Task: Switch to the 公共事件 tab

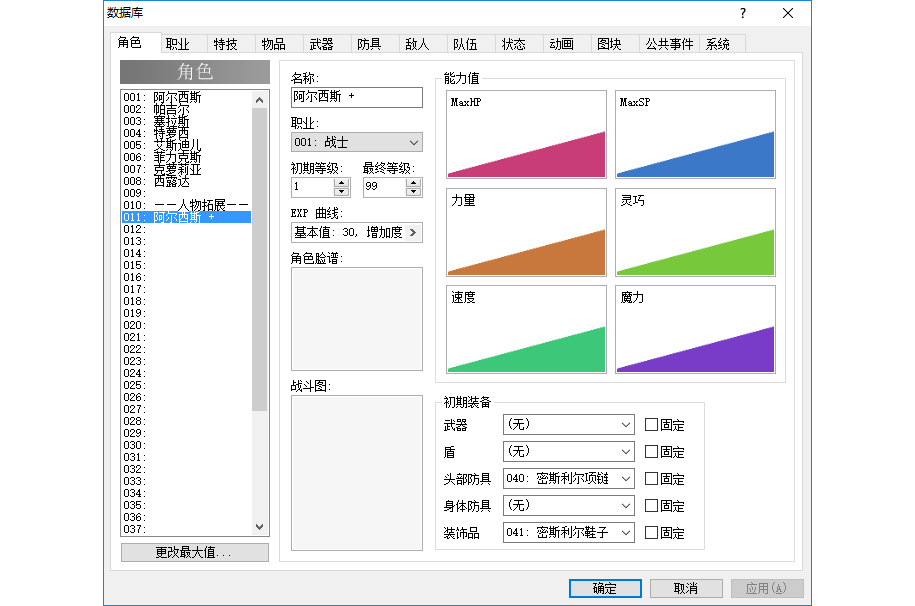Action: [x=669, y=44]
